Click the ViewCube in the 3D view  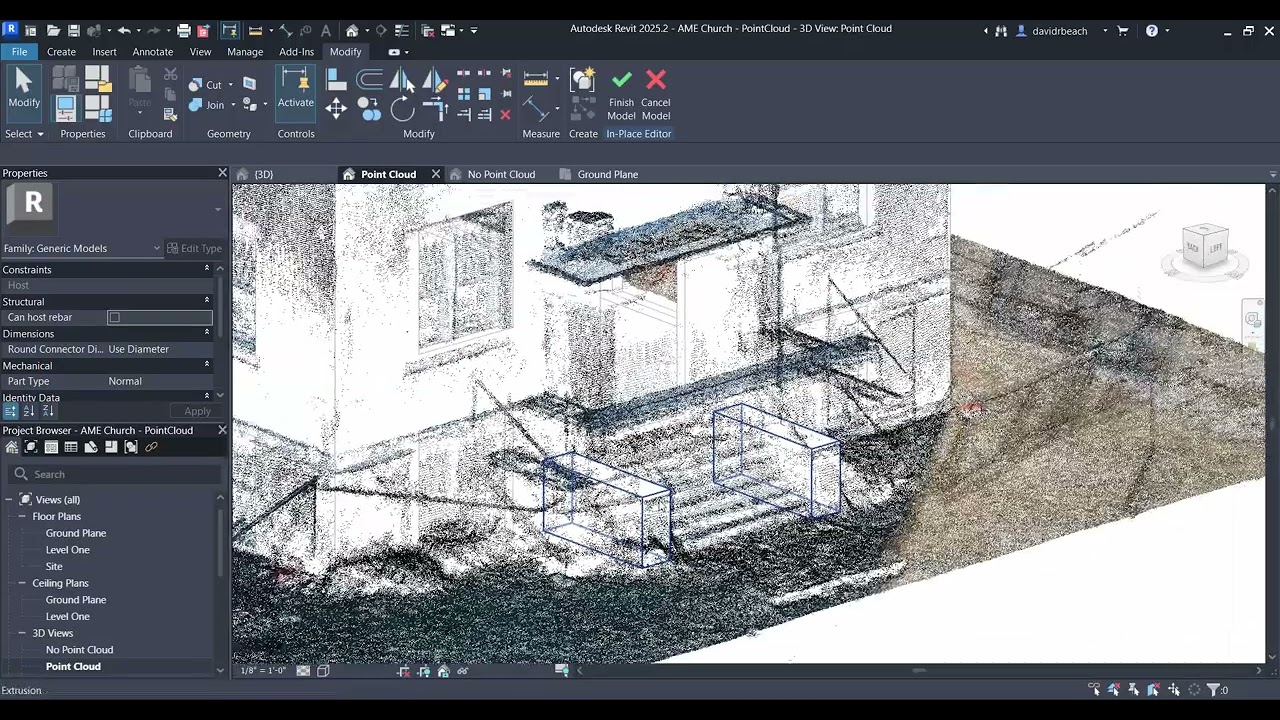tap(1204, 247)
